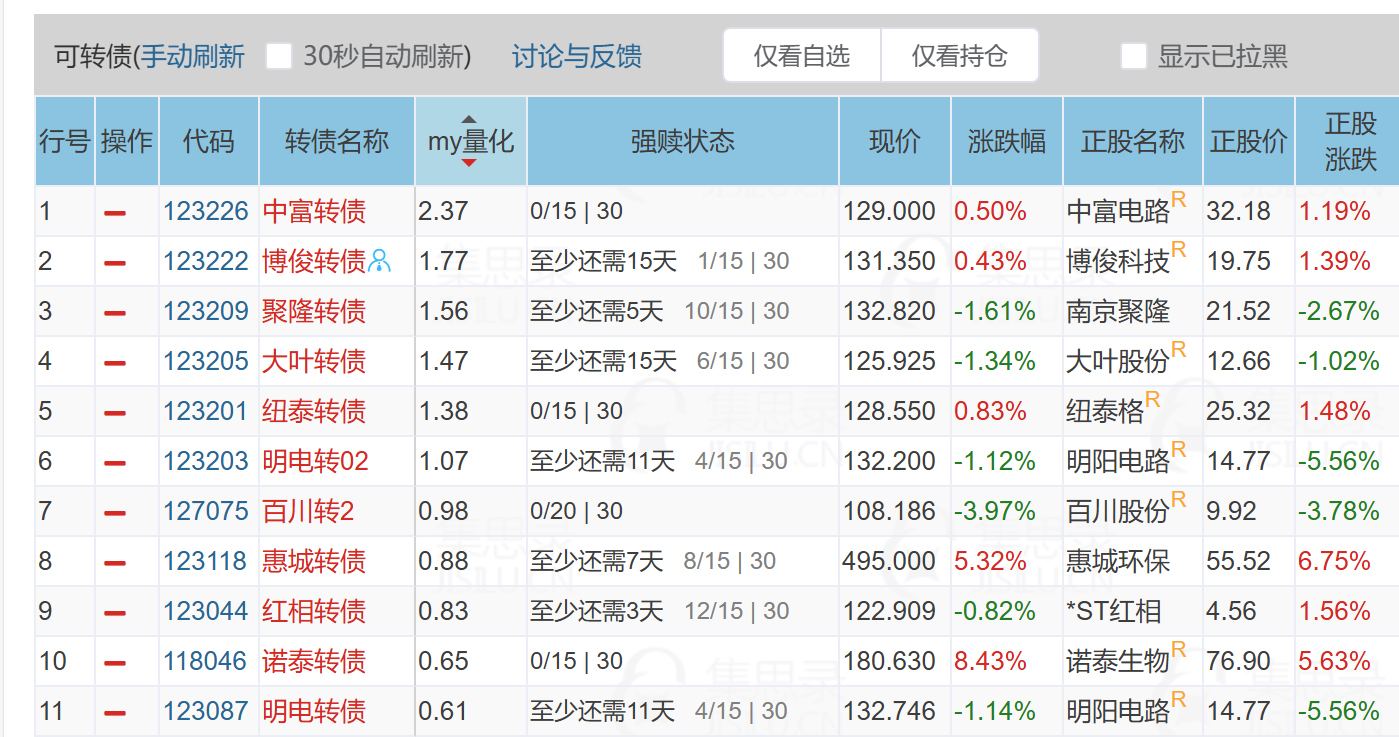Click the red minus icon for 百川转2
The height and width of the screenshot is (737, 1399).
coord(115,513)
